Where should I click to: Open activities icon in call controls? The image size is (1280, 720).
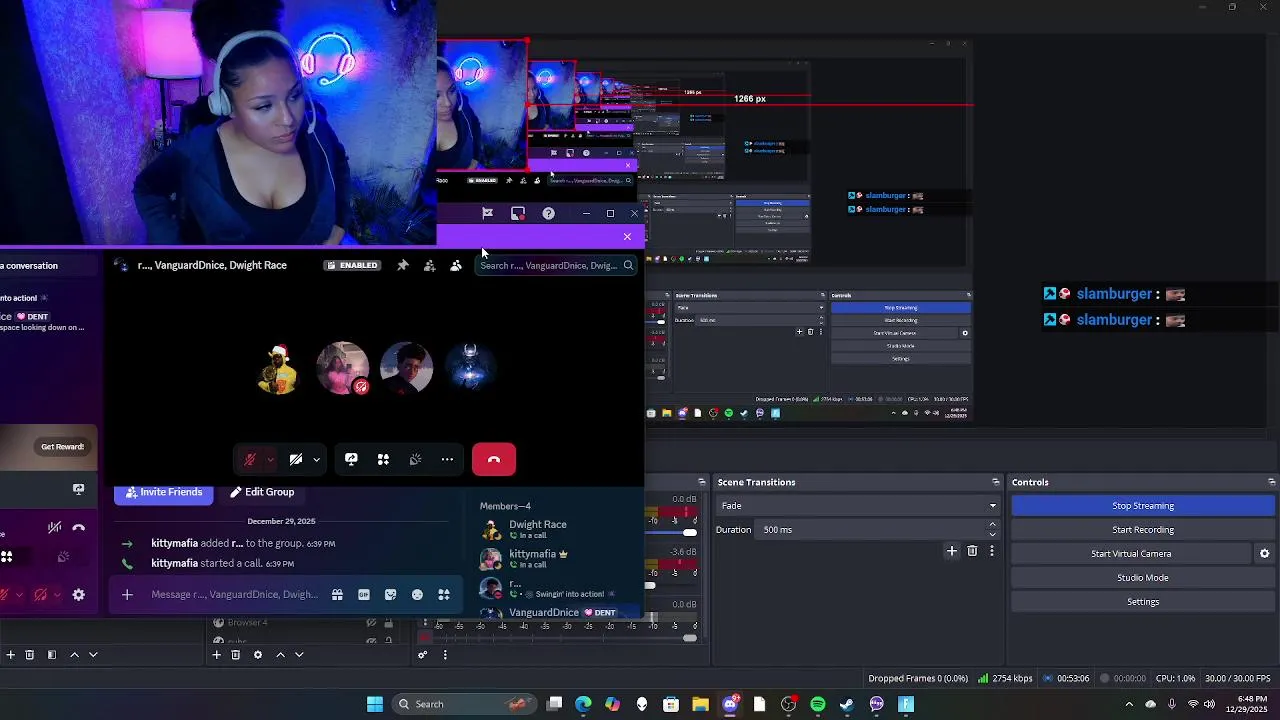pyautogui.click(x=383, y=459)
